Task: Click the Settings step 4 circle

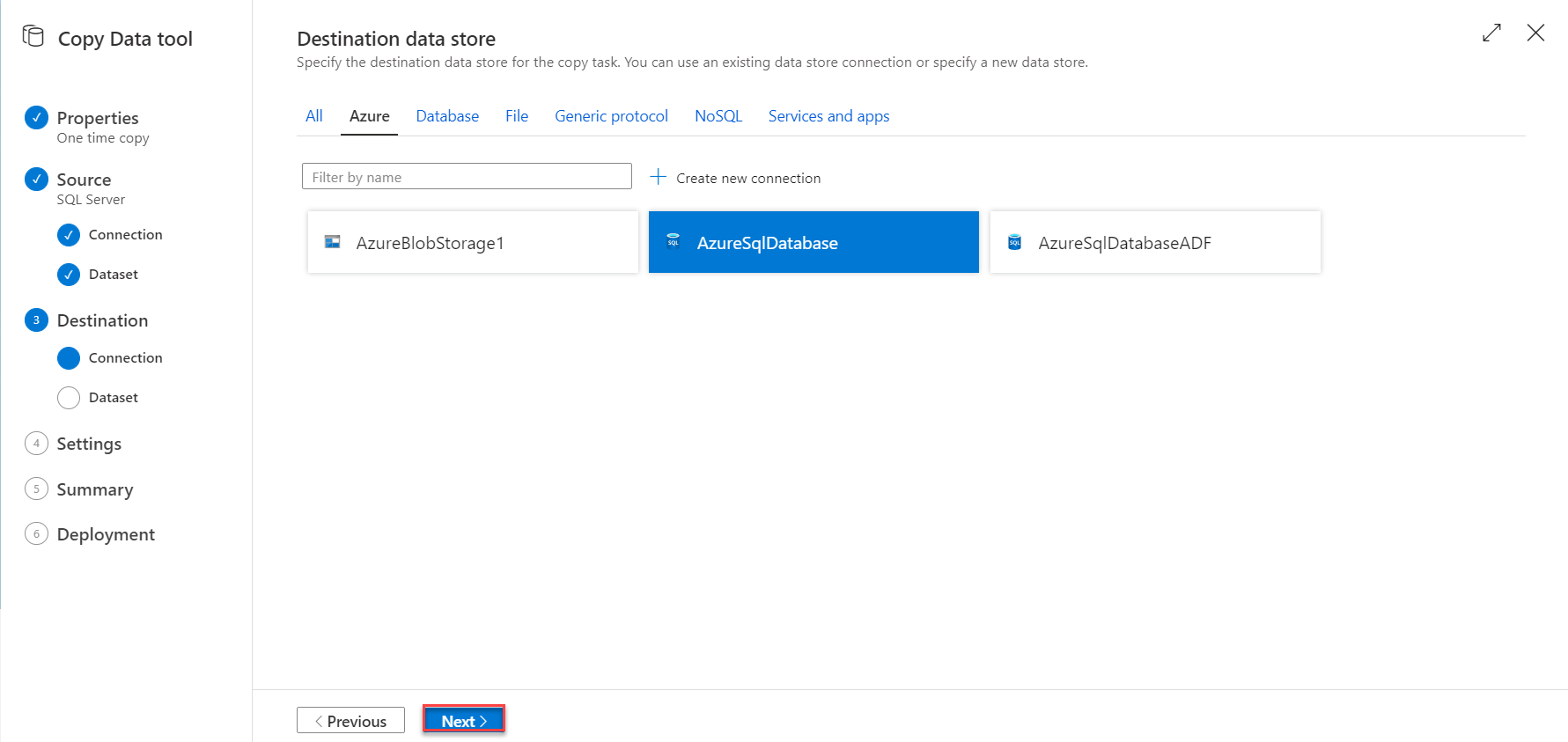Action: click(x=36, y=444)
